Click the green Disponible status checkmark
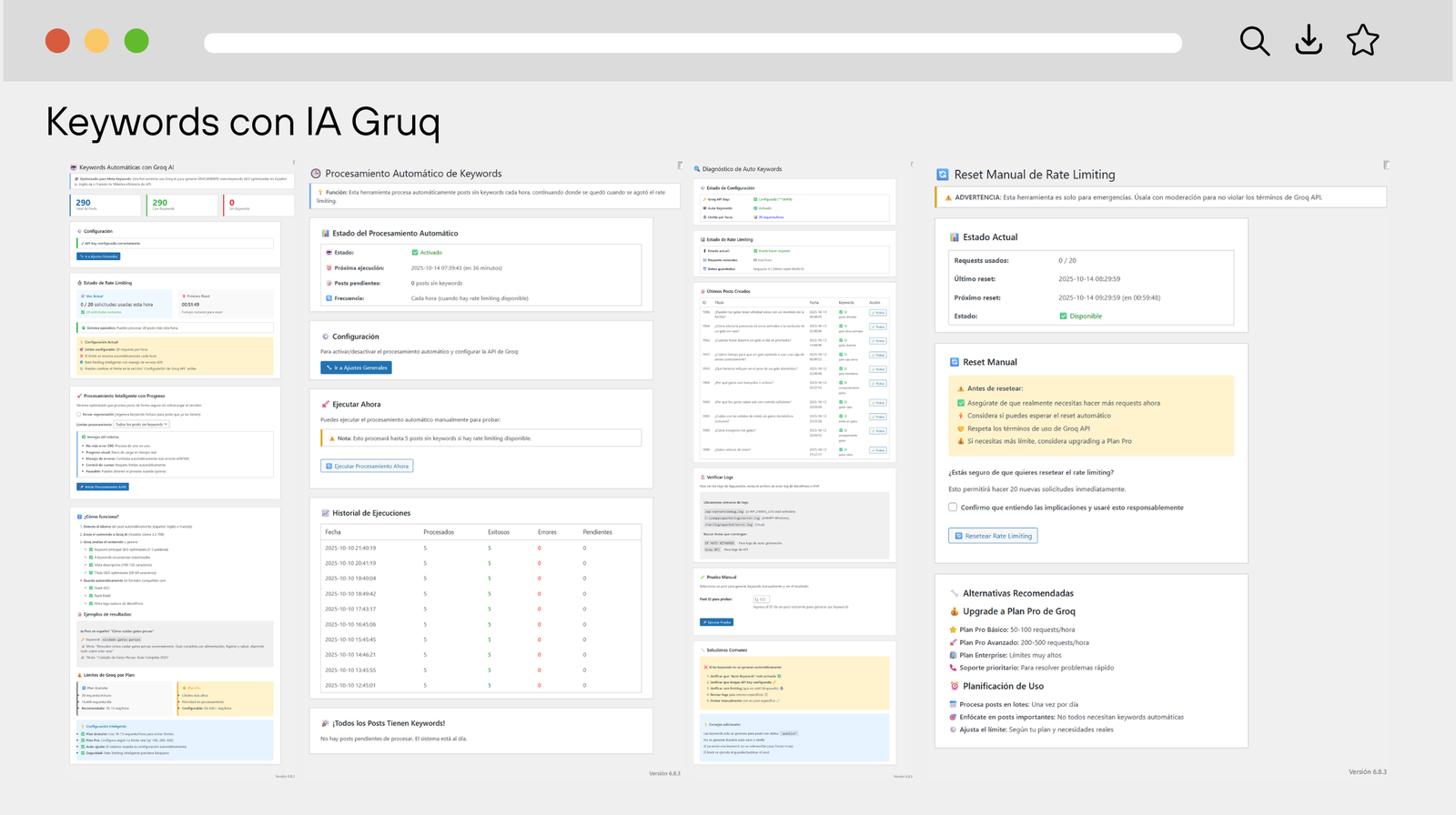This screenshot has height=815, width=1456. 1063,317
